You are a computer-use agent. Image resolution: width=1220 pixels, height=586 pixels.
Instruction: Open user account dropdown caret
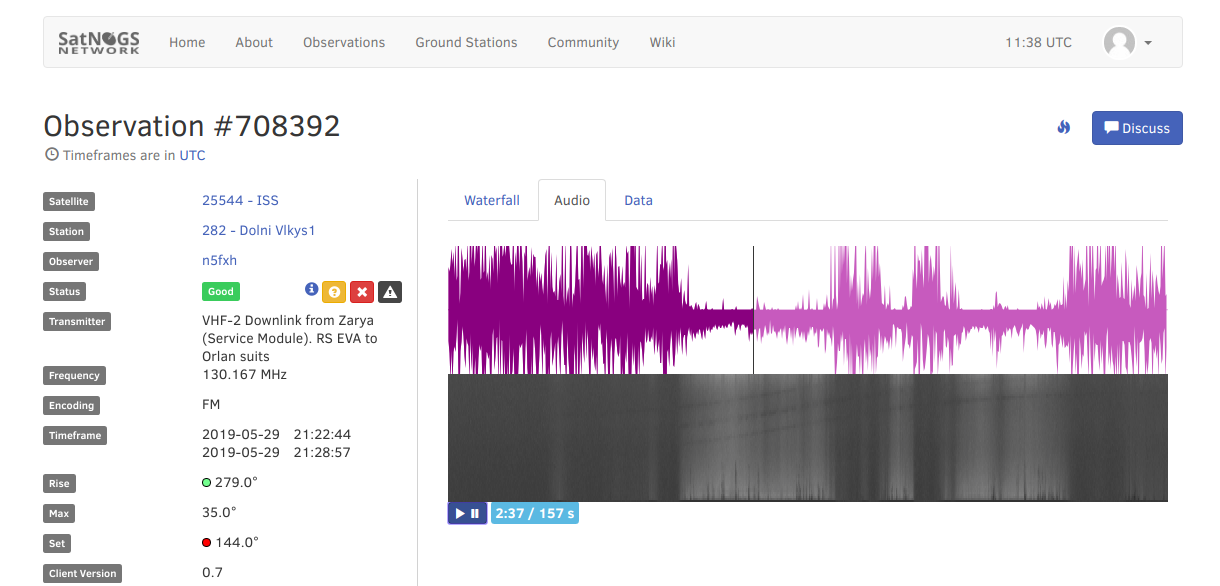coord(1148,43)
